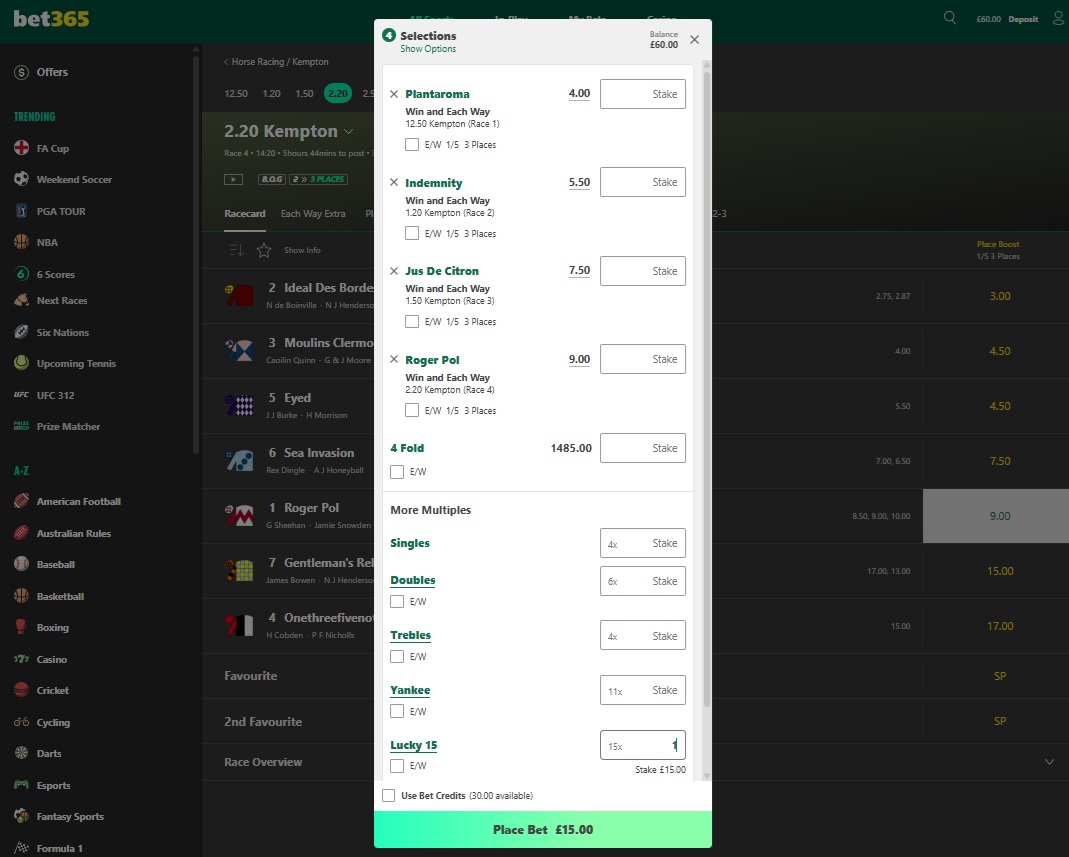Click the Indemnity stake input field
Viewport: 1069px width, 857px height.
(x=643, y=182)
